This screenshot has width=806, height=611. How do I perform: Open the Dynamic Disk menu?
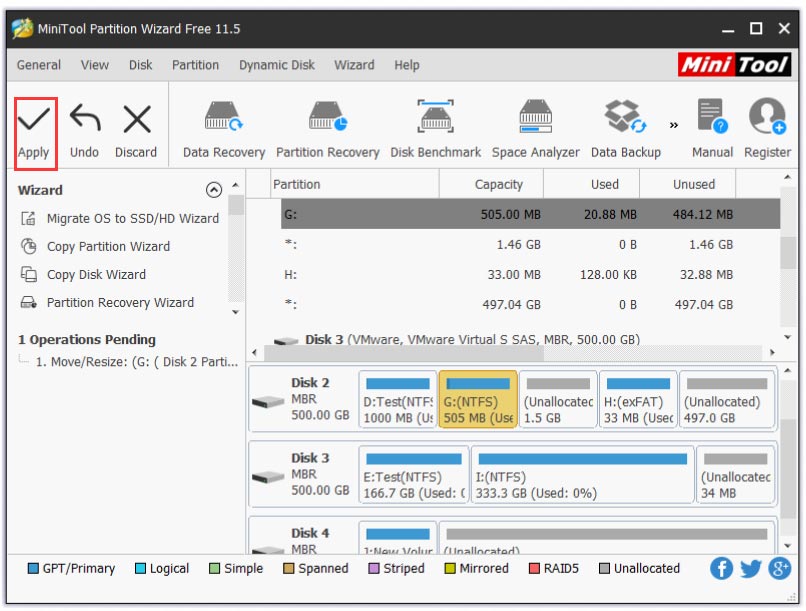(x=277, y=65)
